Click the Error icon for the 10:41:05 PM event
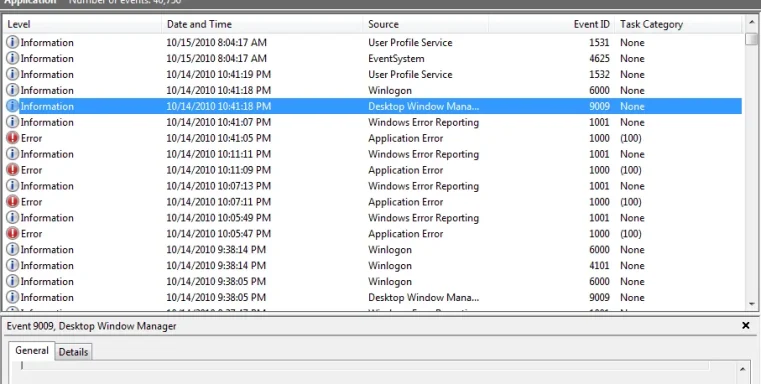The width and height of the screenshot is (761, 384). pyautogui.click(x=13, y=138)
